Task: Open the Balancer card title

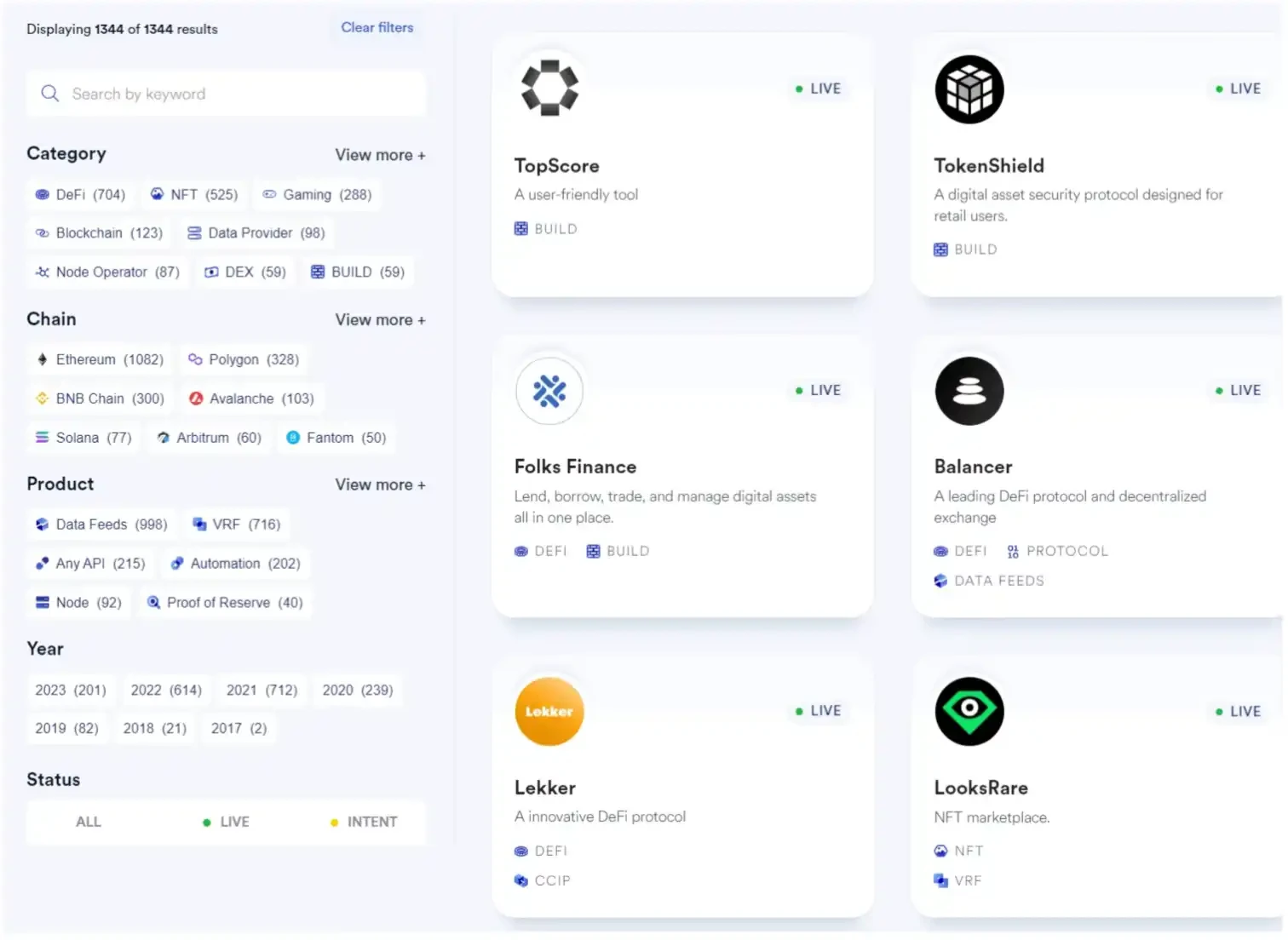Action: click(974, 467)
